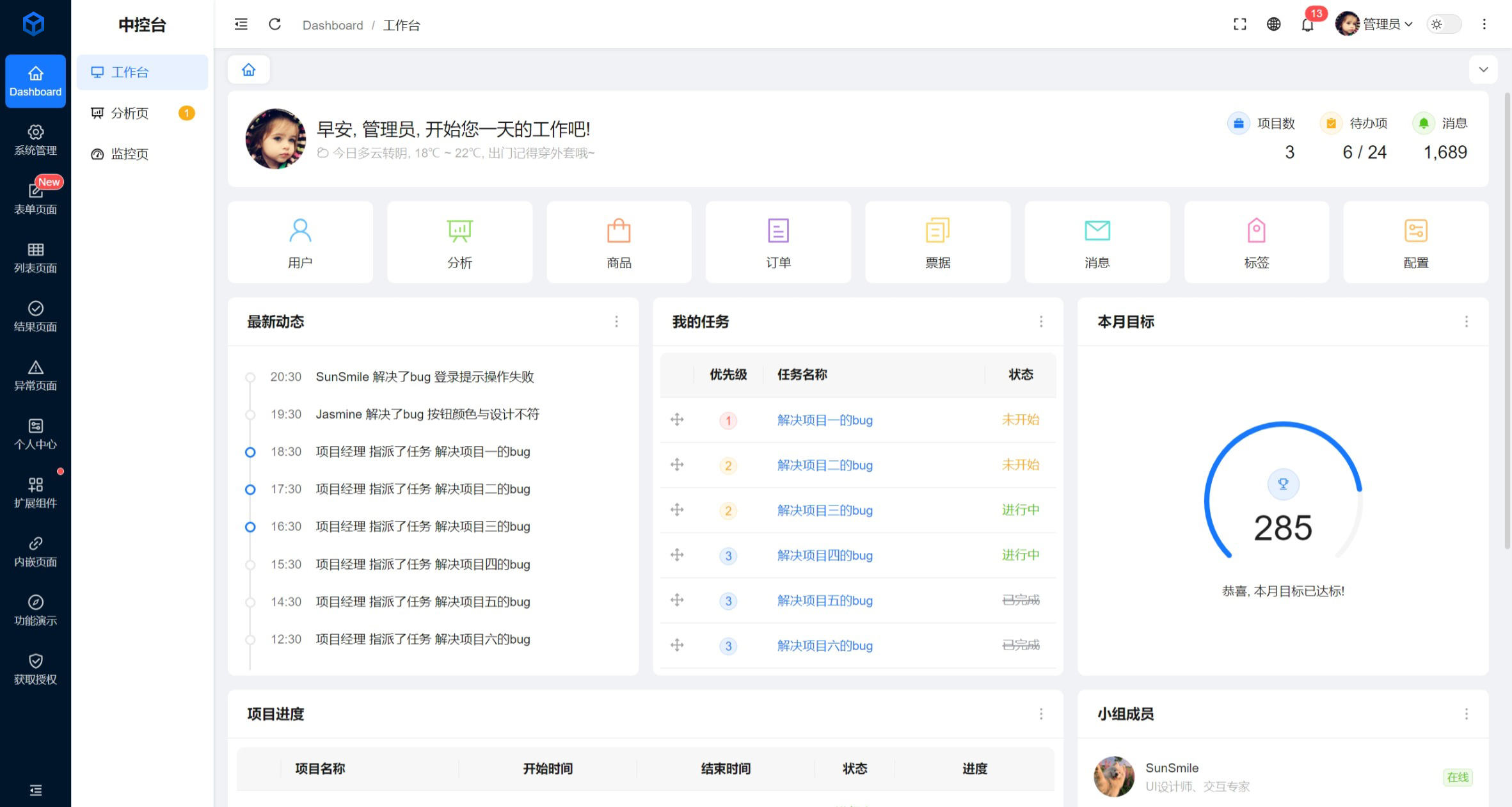Viewport: 1512px width, 807px height.
Task: Click the 标签 tag shortcut icon
Action: click(x=1256, y=231)
